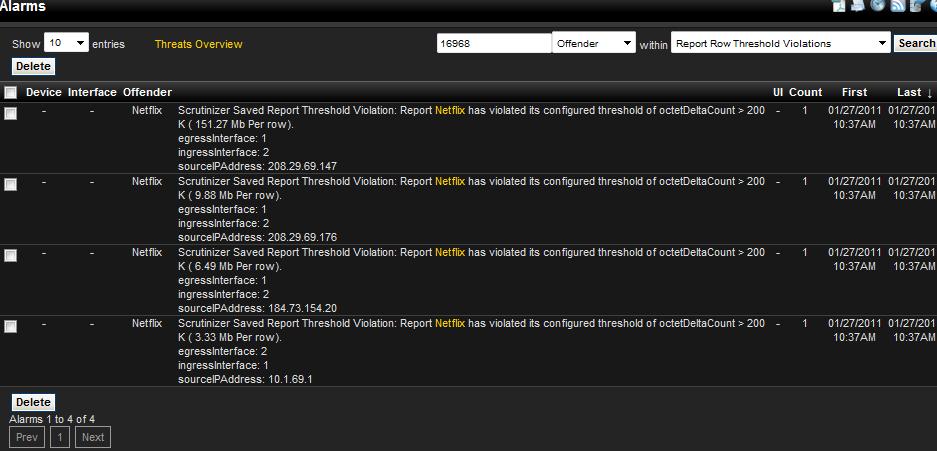Click the '( 9.88 Mb Per row)' text
The width and height of the screenshot is (937, 451).
pyautogui.click(x=235, y=196)
